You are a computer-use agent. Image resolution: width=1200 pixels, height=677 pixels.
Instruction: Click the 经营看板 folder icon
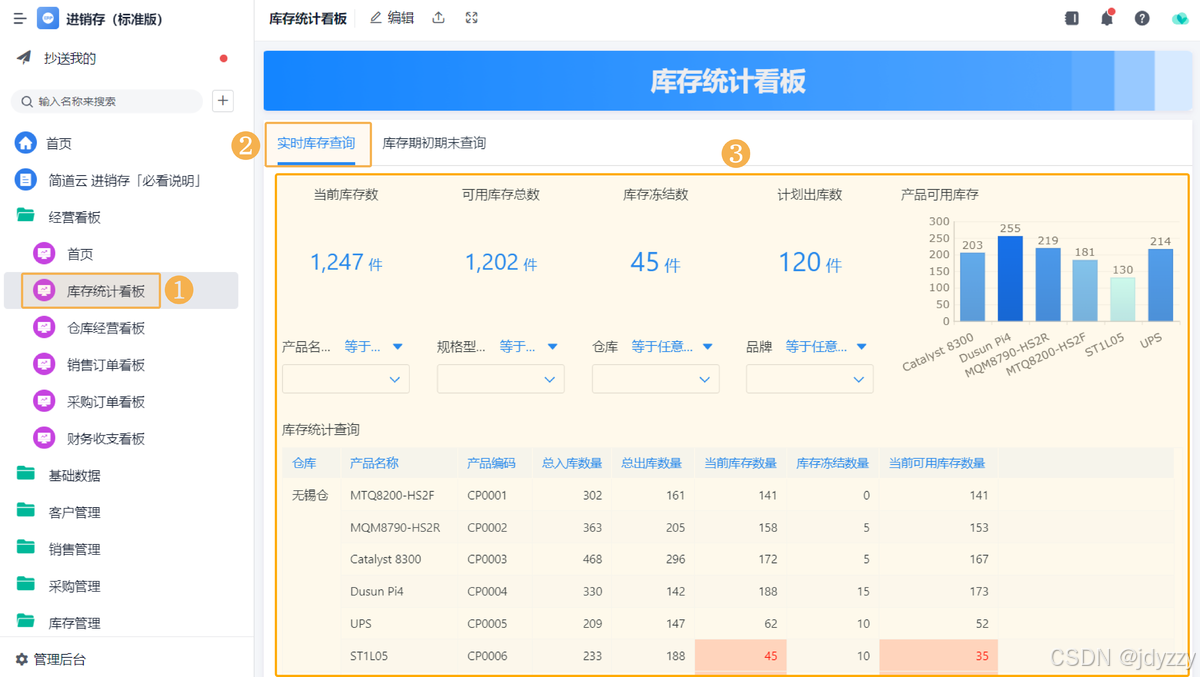(x=25, y=216)
